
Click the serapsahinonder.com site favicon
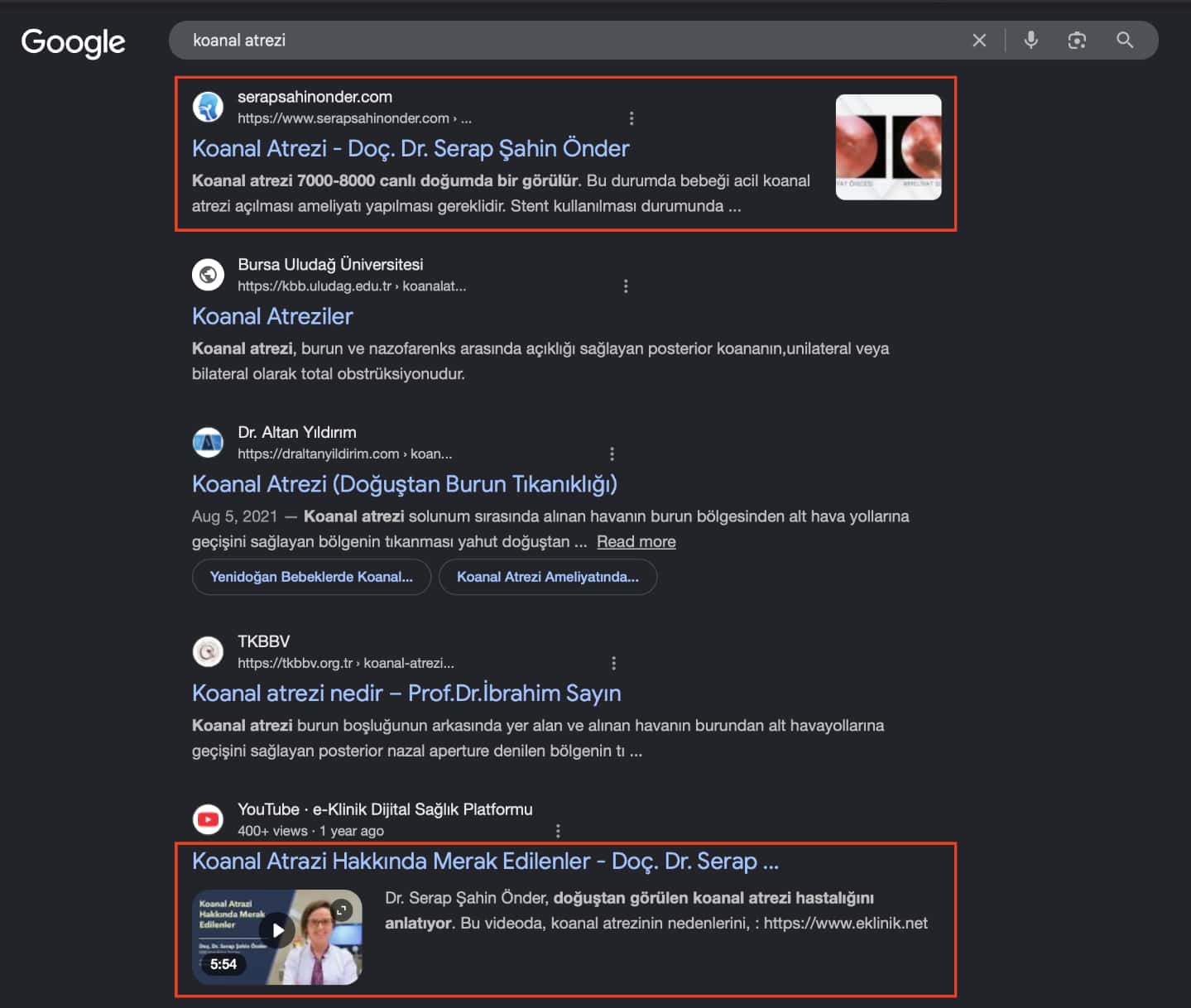point(208,108)
